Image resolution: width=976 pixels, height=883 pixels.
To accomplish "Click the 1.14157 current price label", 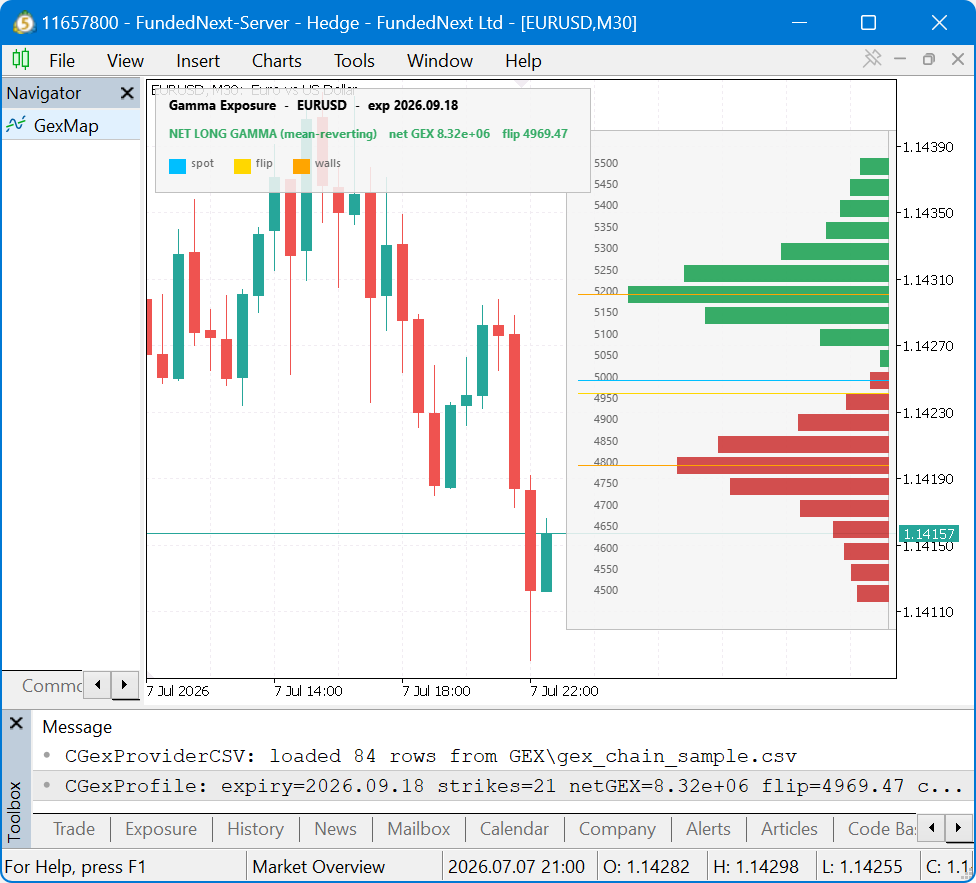I will point(928,534).
